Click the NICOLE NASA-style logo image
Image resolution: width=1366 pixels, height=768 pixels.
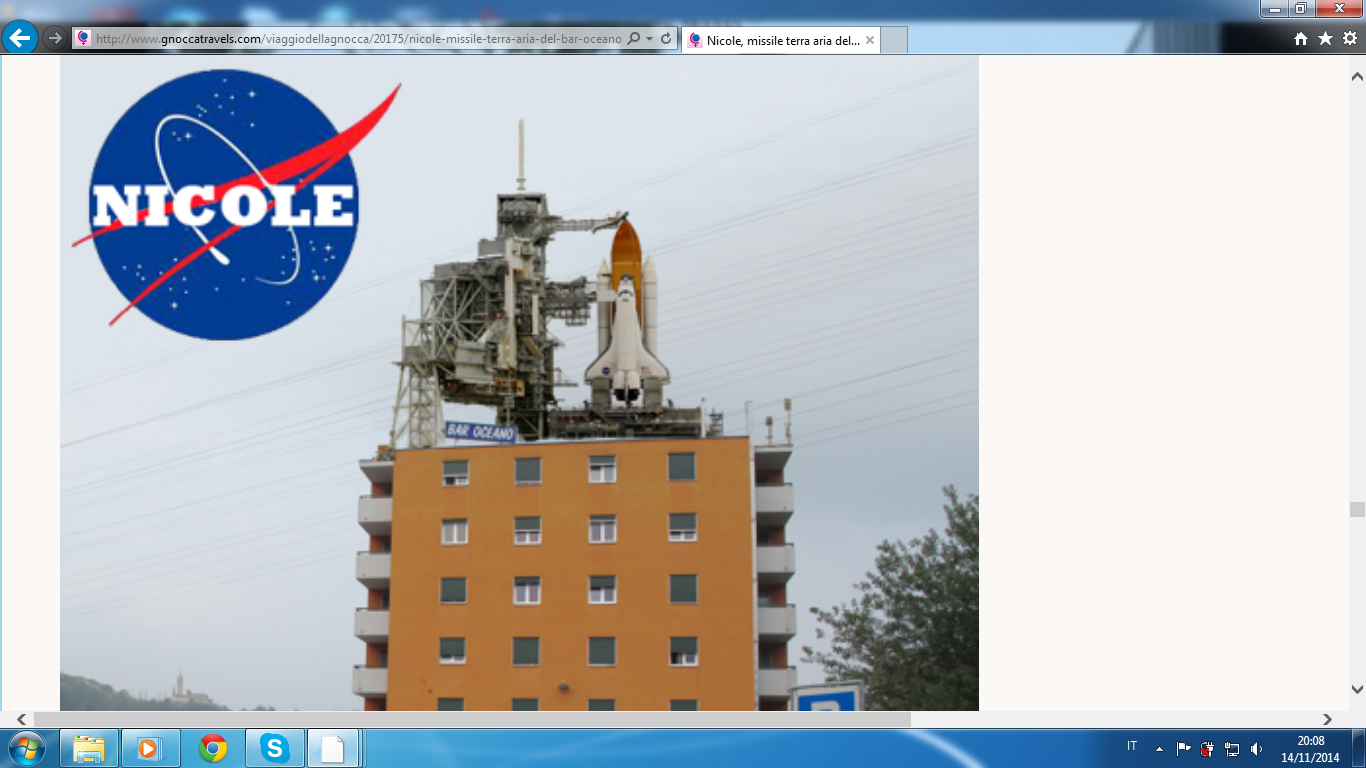(225, 205)
